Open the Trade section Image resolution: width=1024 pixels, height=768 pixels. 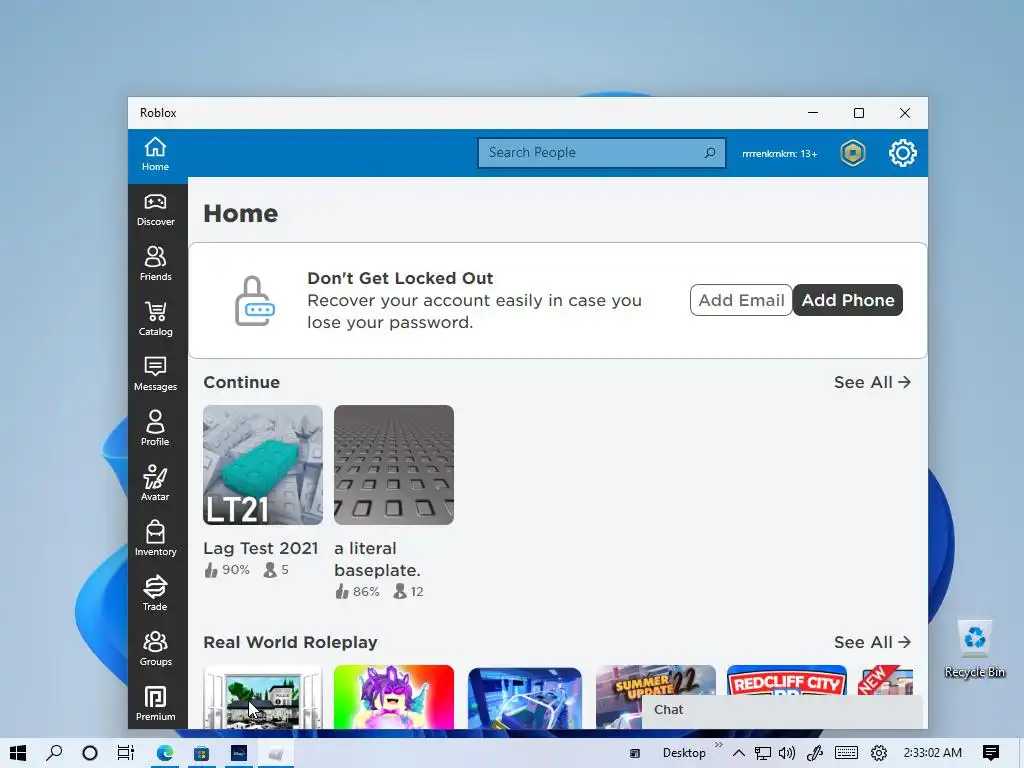[155, 594]
